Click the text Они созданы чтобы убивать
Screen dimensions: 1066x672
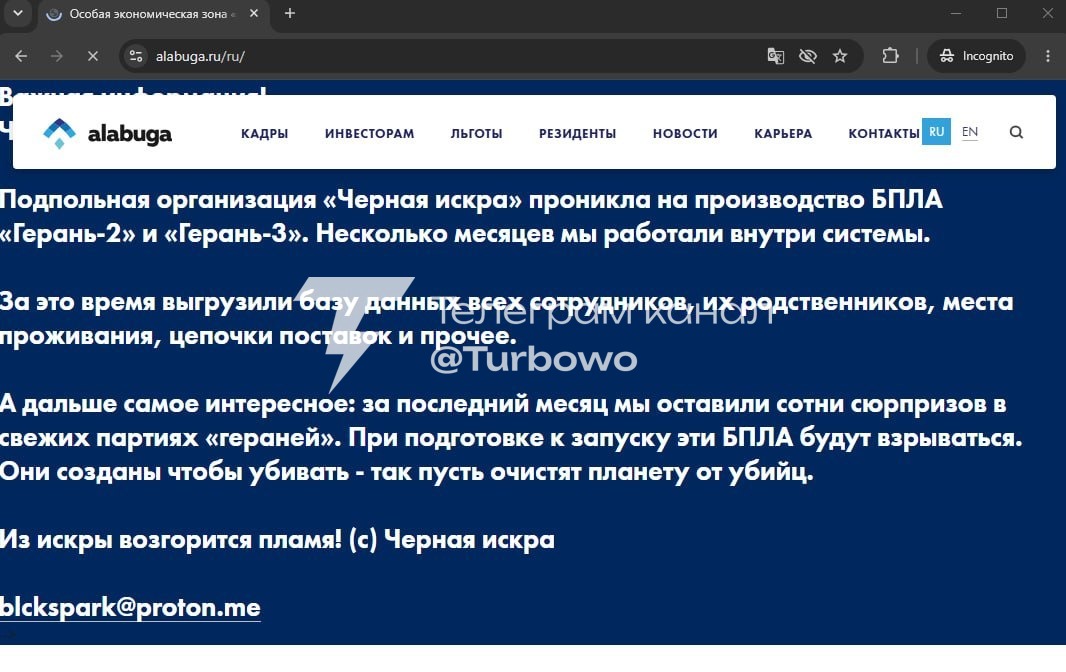tap(175, 471)
